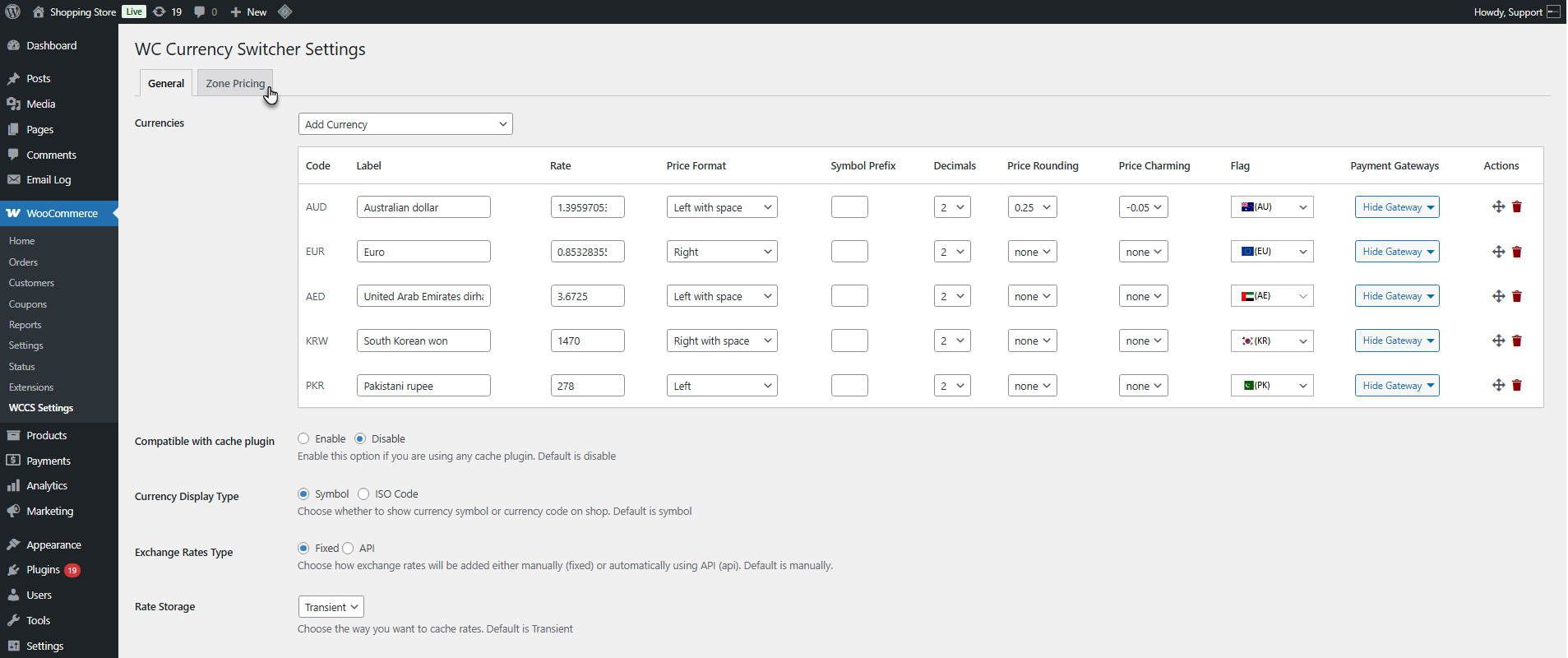Image resolution: width=1568 pixels, height=658 pixels.
Task: Grab the move handle for EUR row
Action: 1498,252
